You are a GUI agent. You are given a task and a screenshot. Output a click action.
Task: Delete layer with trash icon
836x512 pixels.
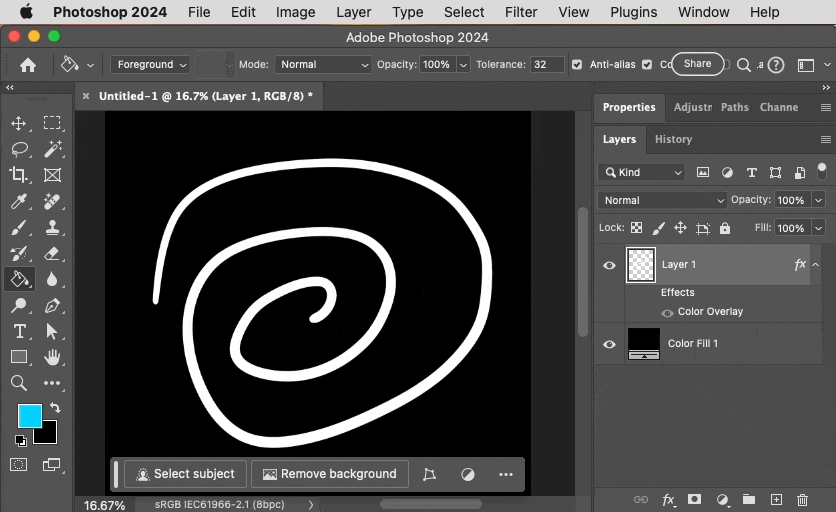[x=802, y=500]
